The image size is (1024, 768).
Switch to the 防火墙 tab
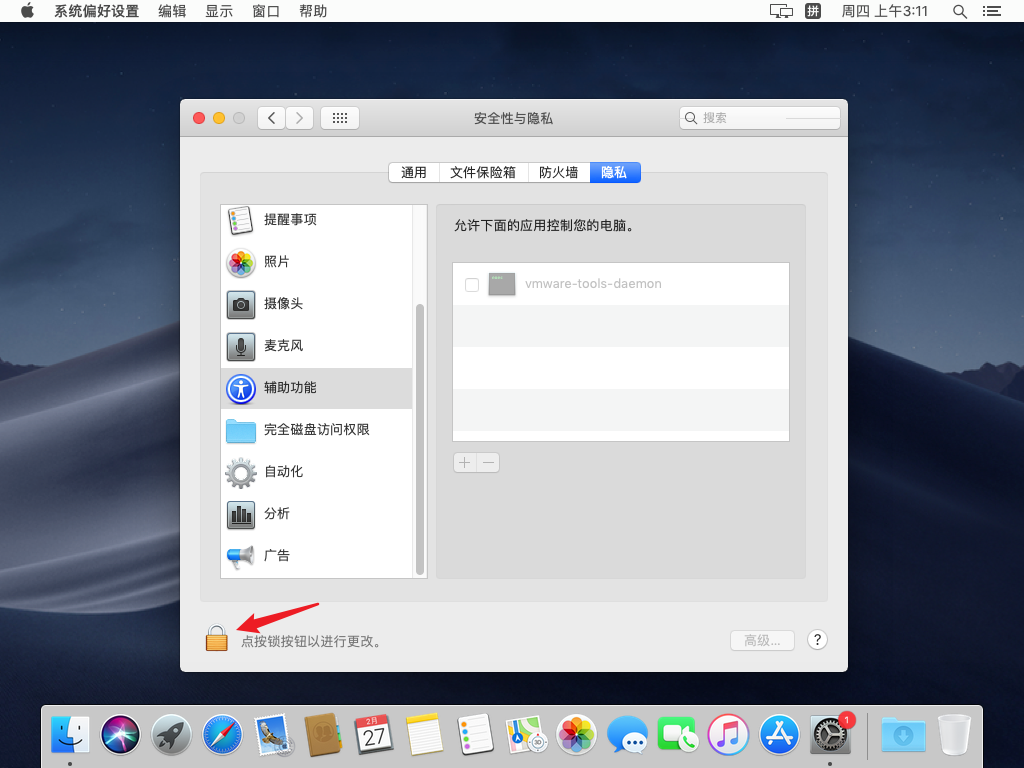coord(558,172)
